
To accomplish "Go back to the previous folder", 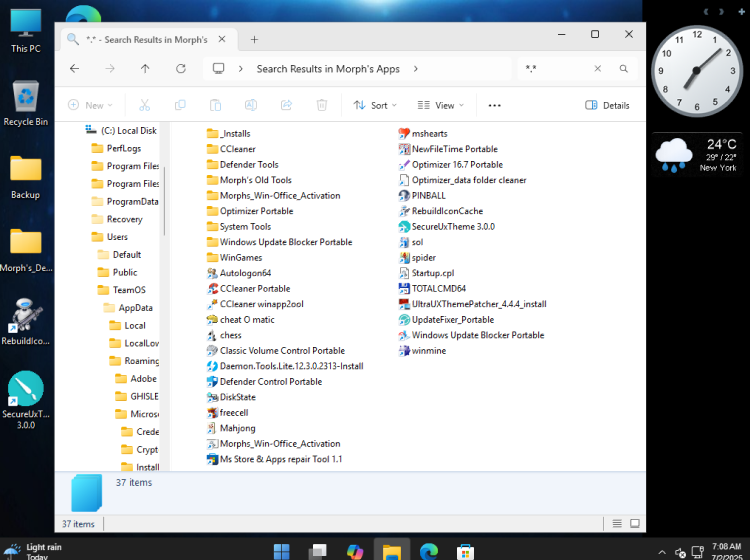I will point(75,69).
